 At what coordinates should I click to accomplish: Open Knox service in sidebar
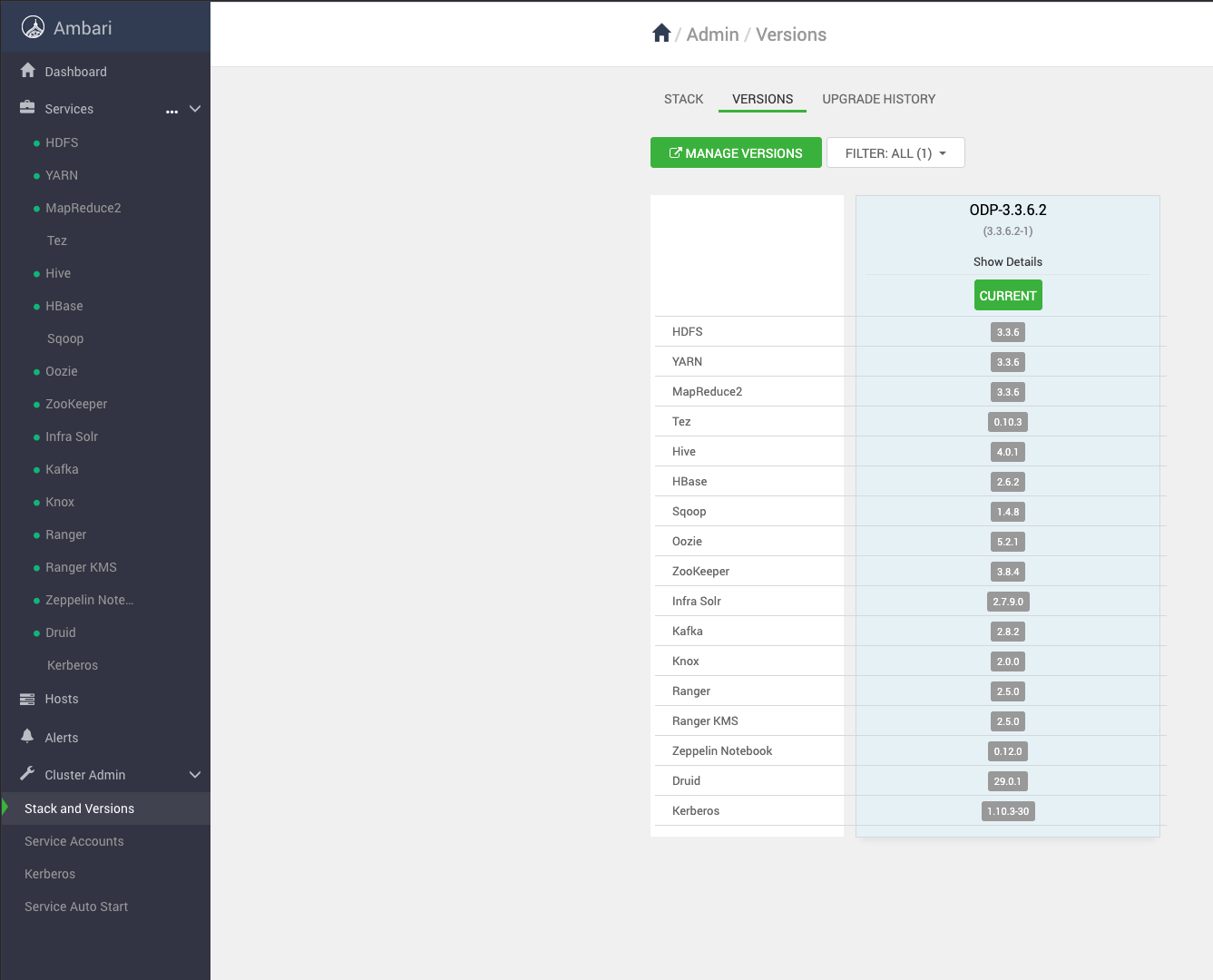point(60,502)
